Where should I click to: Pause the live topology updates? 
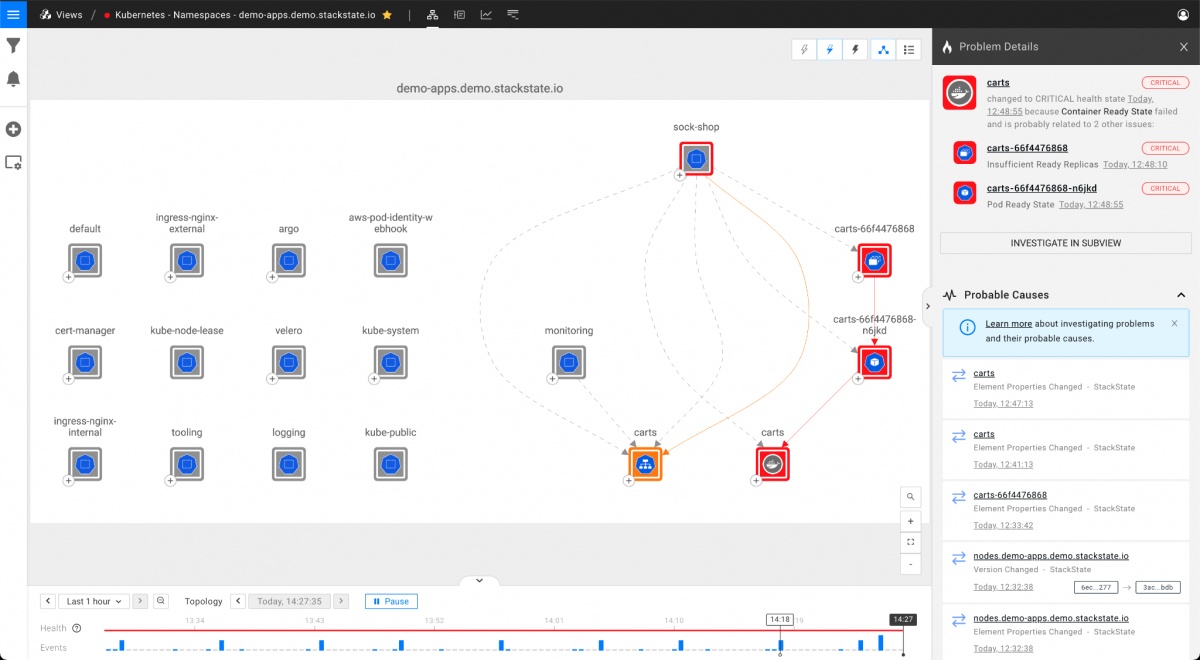(x=391, y=601)
